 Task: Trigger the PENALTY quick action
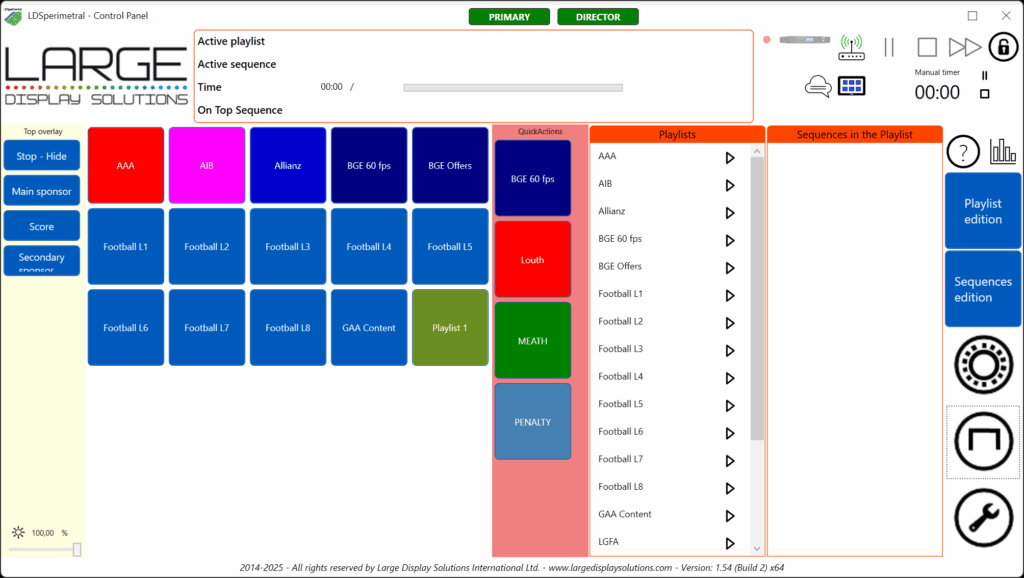pyautogui.click(x=532, y=422)
